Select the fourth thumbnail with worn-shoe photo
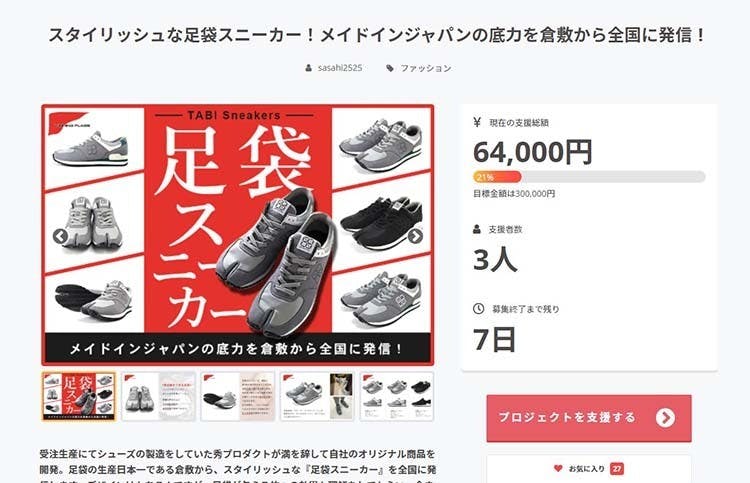 pos(317,396)
